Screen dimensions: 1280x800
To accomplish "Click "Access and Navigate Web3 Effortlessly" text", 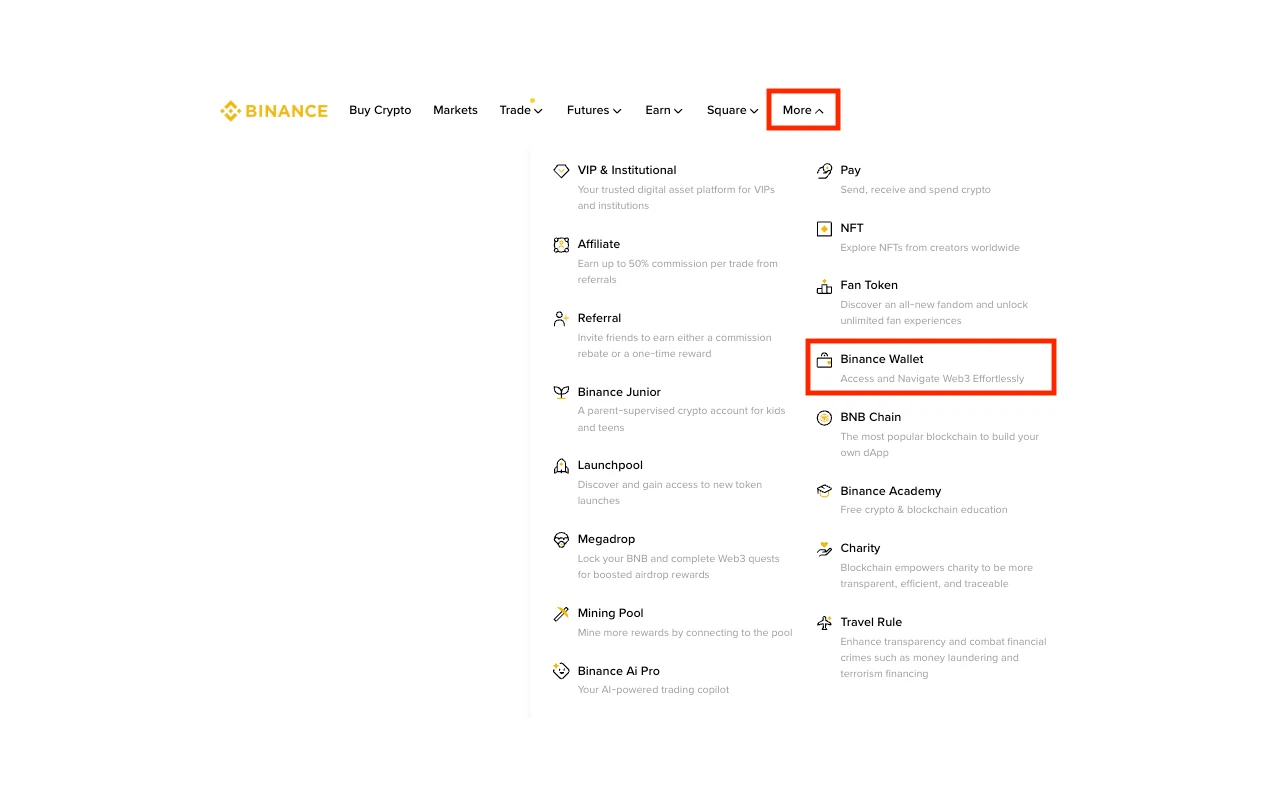I will pyautogui.click(x=932, y=379).
